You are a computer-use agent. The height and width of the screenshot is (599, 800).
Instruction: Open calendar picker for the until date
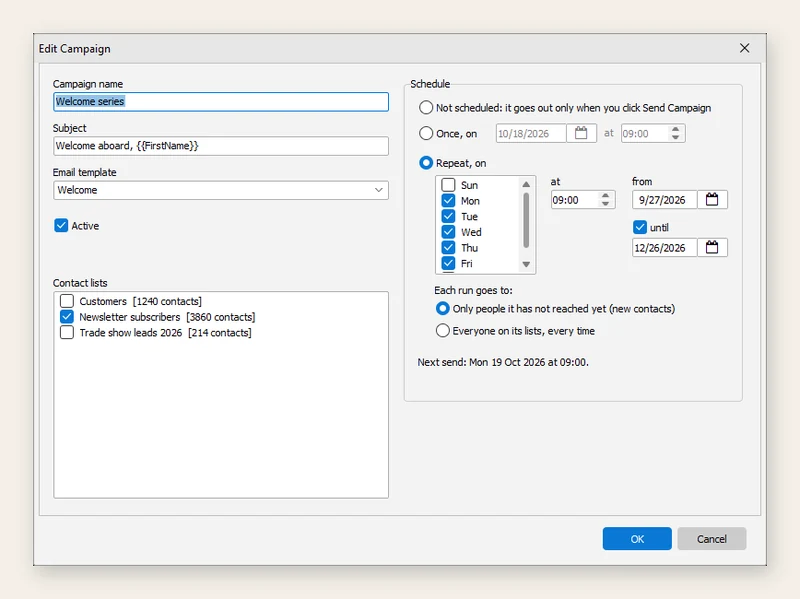[712, 247]
